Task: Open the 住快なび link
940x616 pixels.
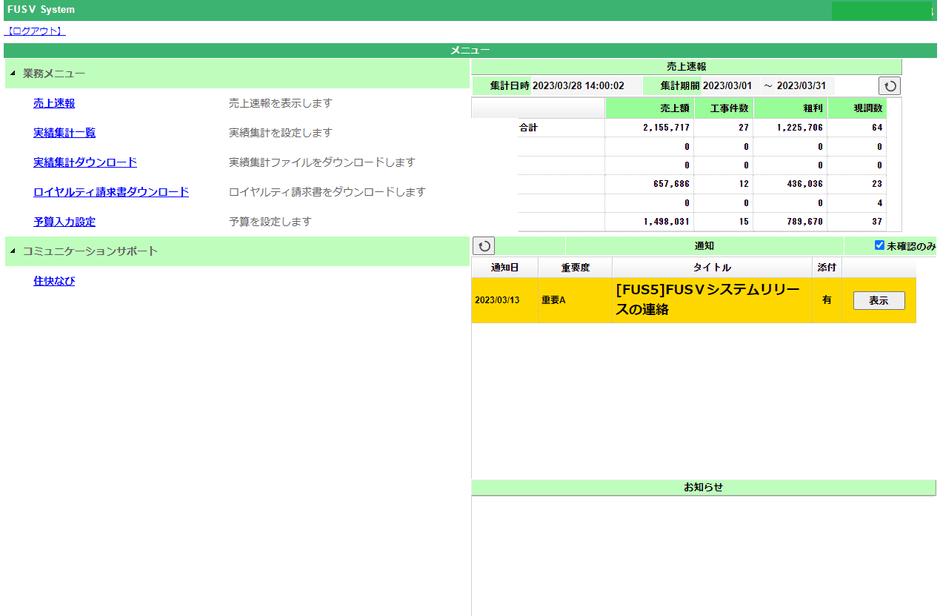Action: click(x=54, y=281)
